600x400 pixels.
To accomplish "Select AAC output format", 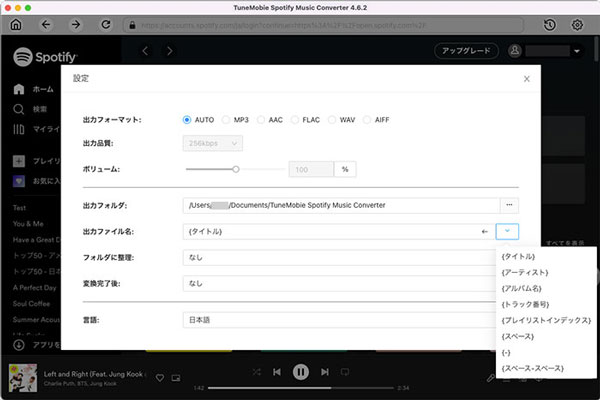I will click(261, 120).
